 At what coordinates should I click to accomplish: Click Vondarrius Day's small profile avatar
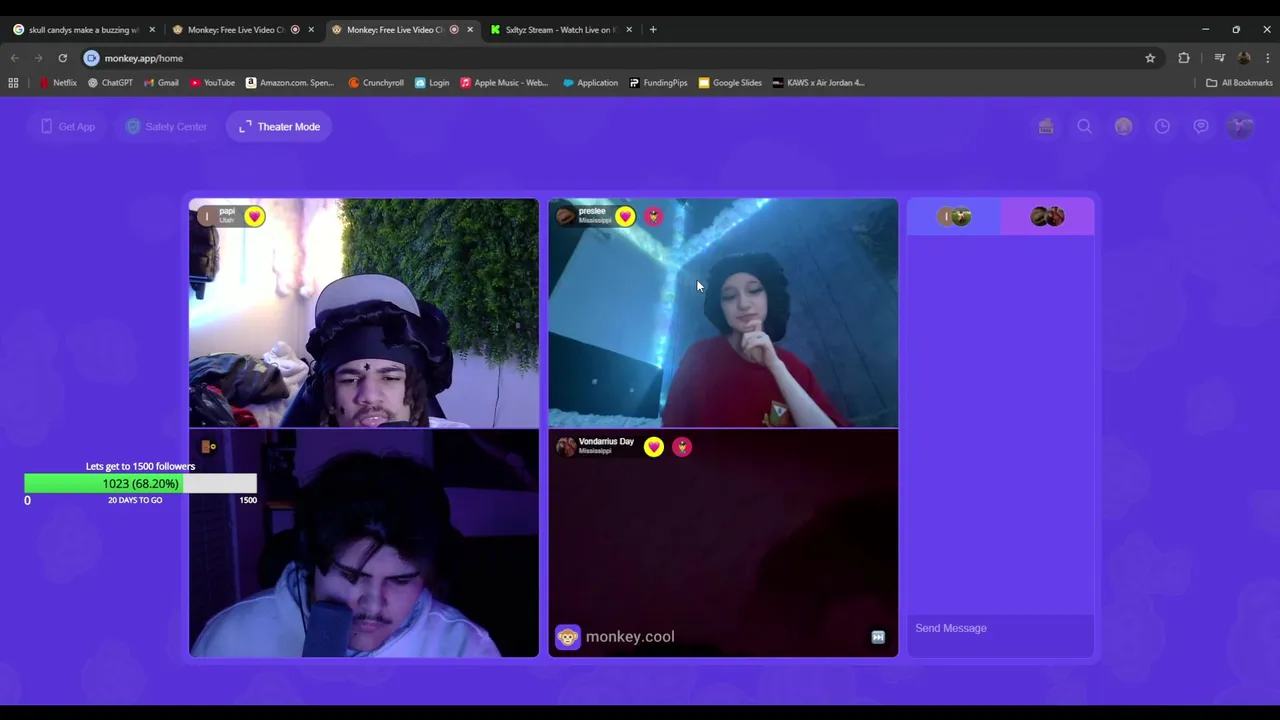click(566, 447)
